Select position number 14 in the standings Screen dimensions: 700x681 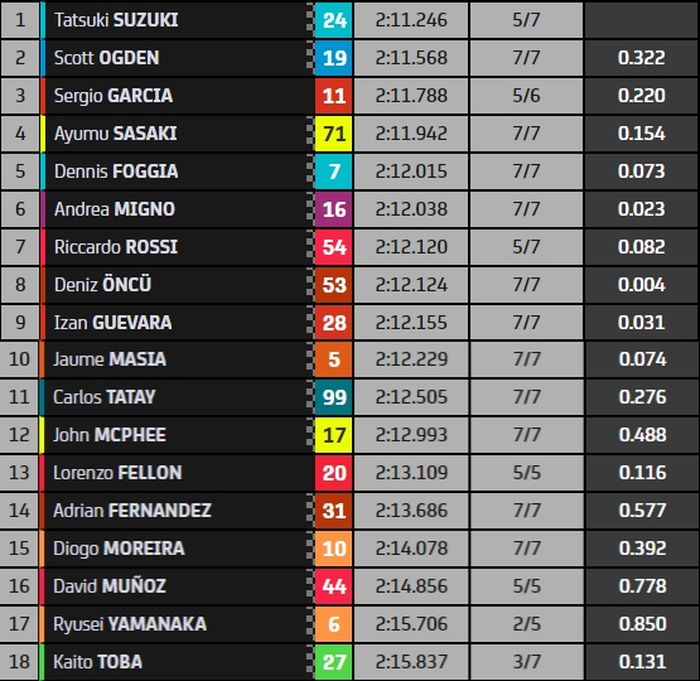tap(20, 510)
